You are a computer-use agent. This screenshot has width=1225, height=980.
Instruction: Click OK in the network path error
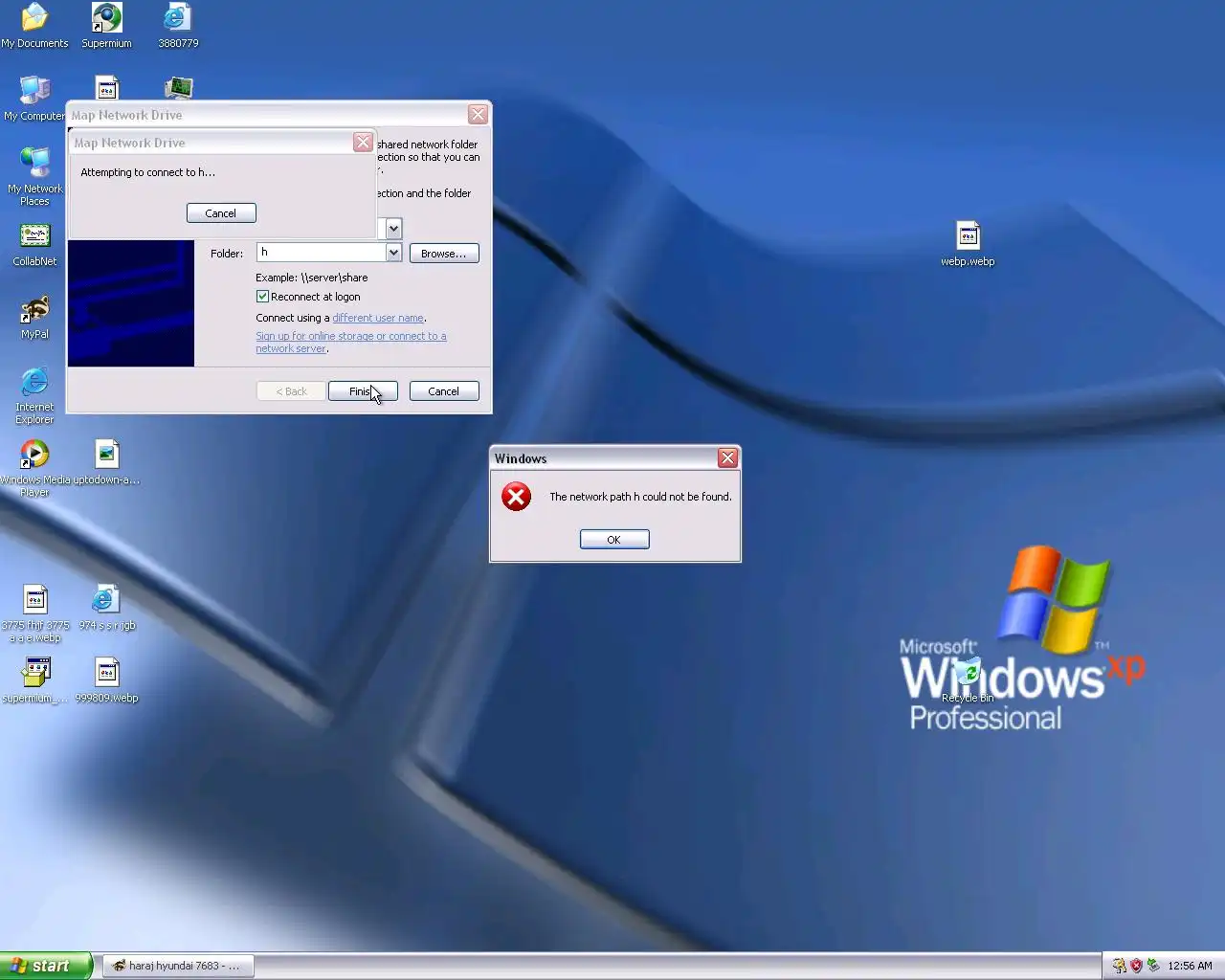coord(614,540)
